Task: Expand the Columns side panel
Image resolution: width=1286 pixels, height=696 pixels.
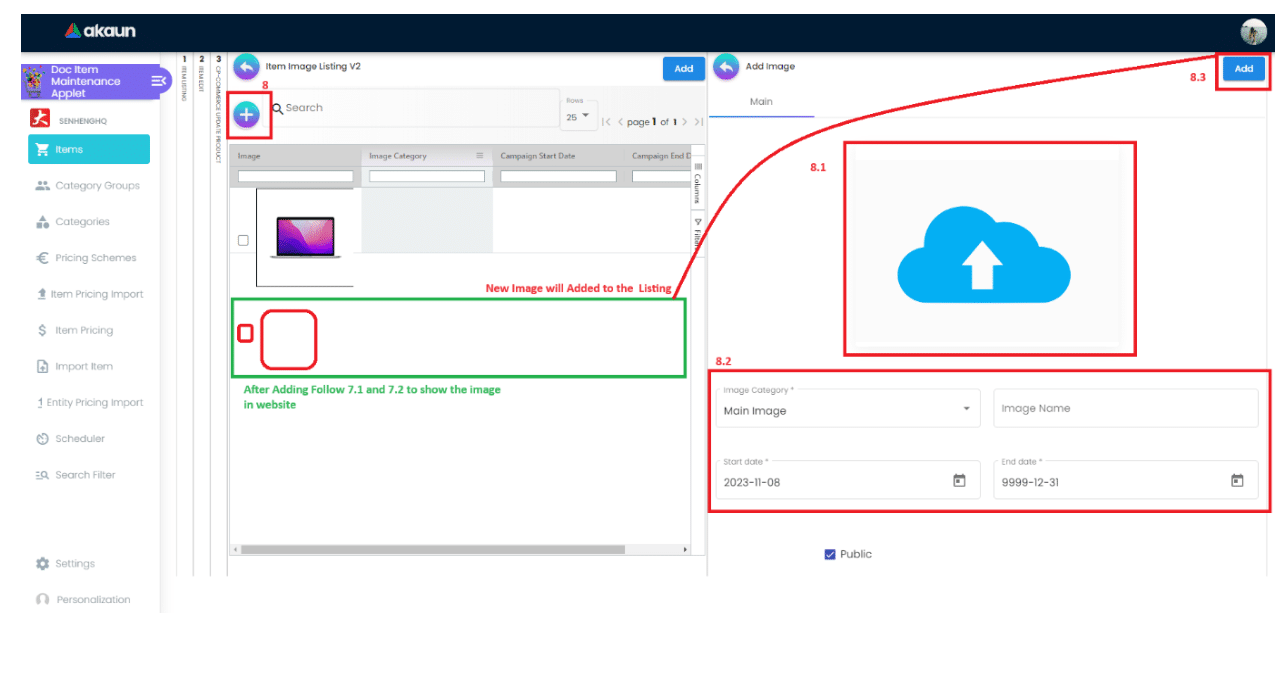Action: click(x=698, y=182)
